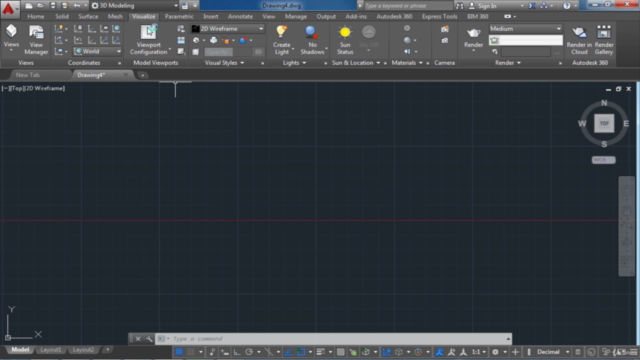
Task: Toggle the plus annotation monitor in status bar
Action: pos(515,352)
